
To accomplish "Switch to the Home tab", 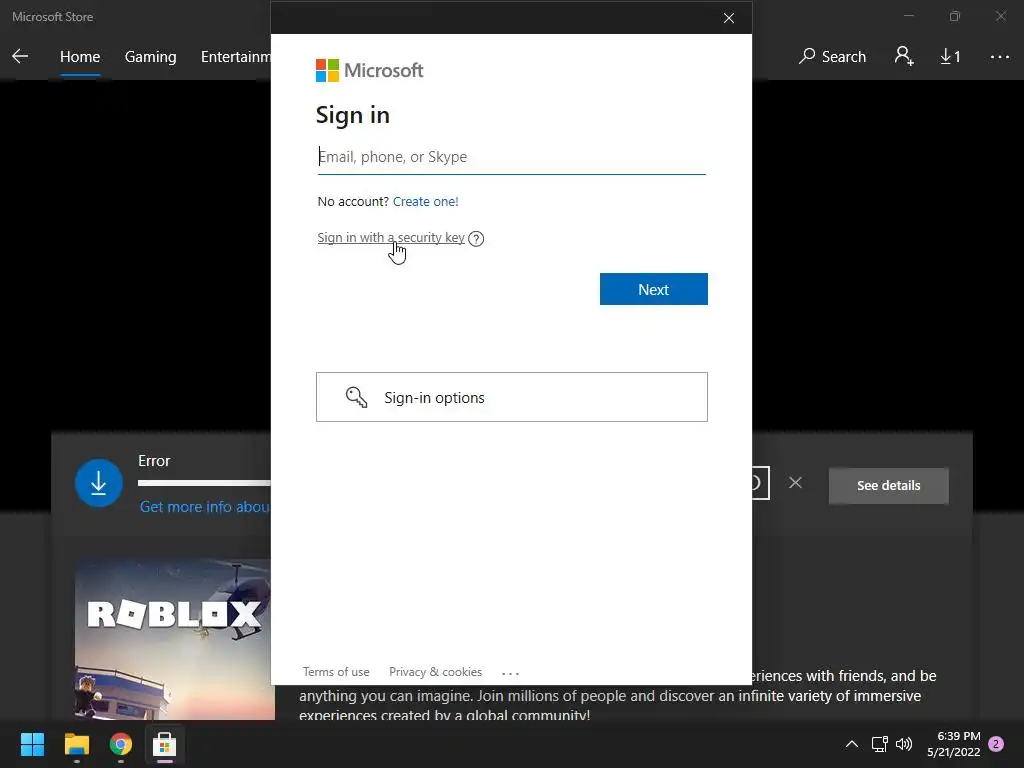I will click(80, 57).
